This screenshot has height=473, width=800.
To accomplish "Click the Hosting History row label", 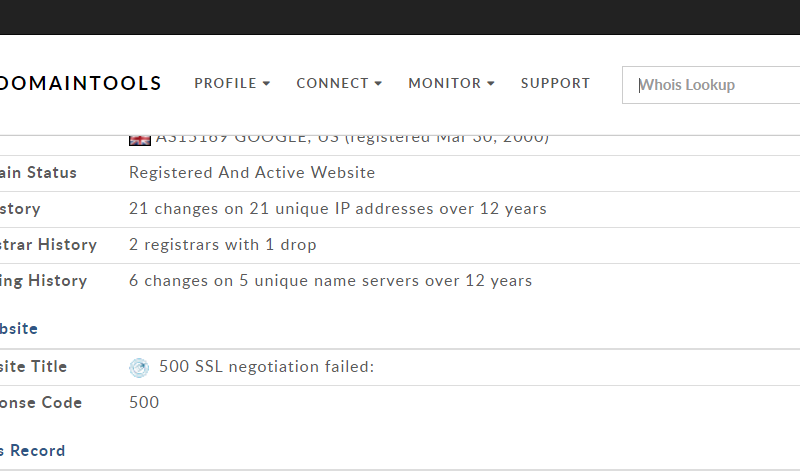I will (x=43, y=281).
